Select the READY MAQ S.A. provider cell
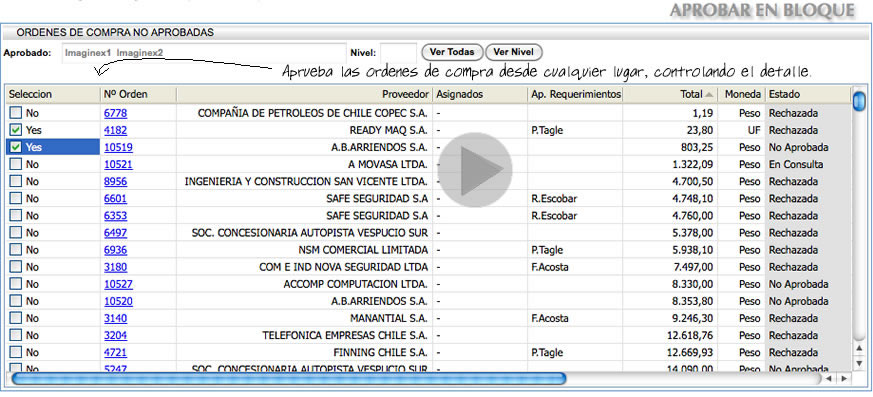The width and height of the screenshot is (873, 397). pyautogui.click(x=304, y=130)
